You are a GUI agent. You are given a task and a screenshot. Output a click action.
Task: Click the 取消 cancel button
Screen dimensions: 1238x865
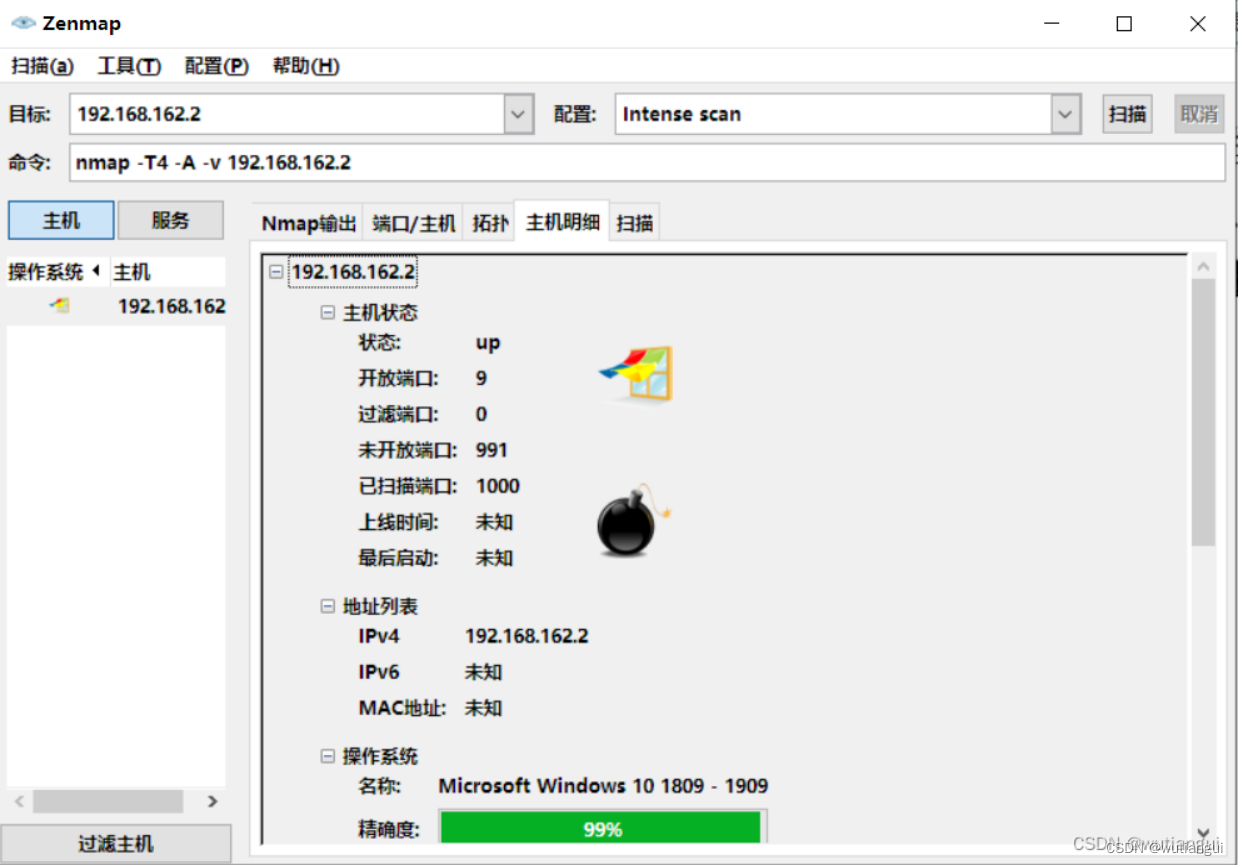tap(1199, 114)
